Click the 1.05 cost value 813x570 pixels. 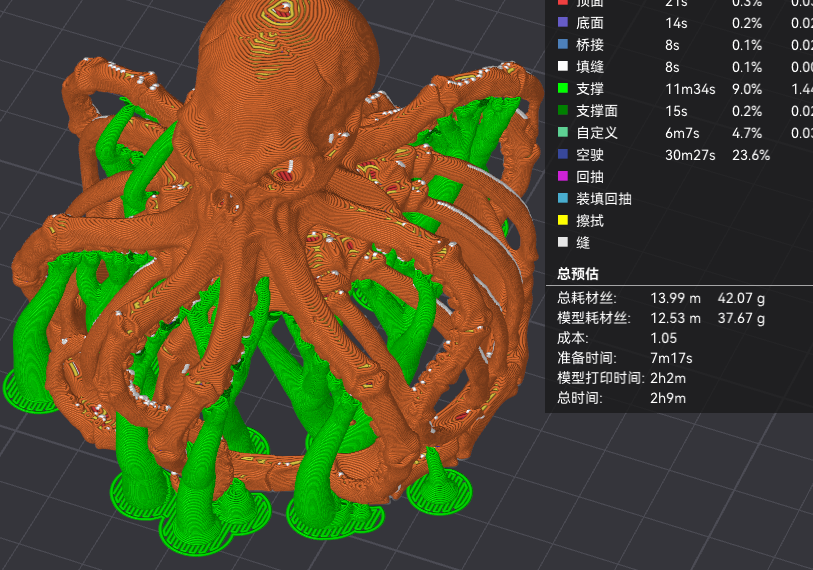tap(664, 338)
